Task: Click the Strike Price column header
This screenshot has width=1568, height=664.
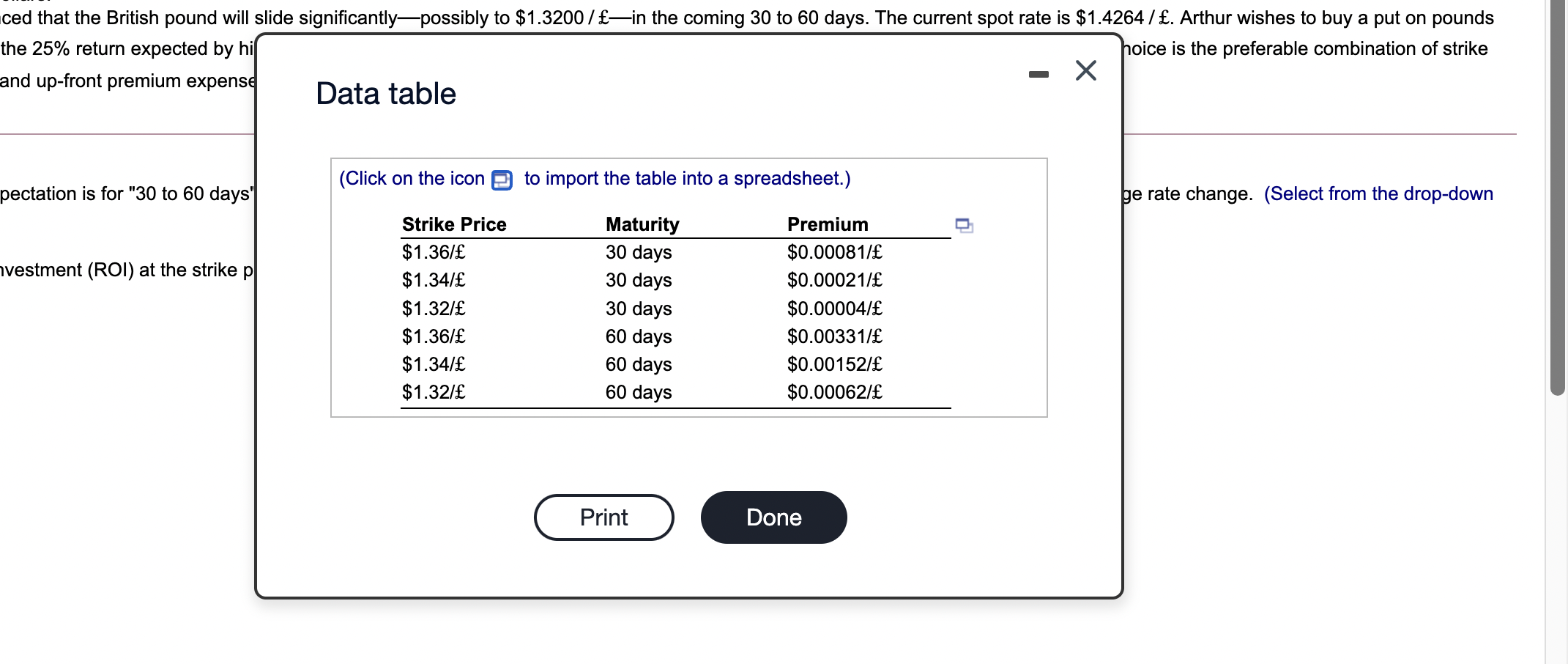Action: (x=454, y=224)
